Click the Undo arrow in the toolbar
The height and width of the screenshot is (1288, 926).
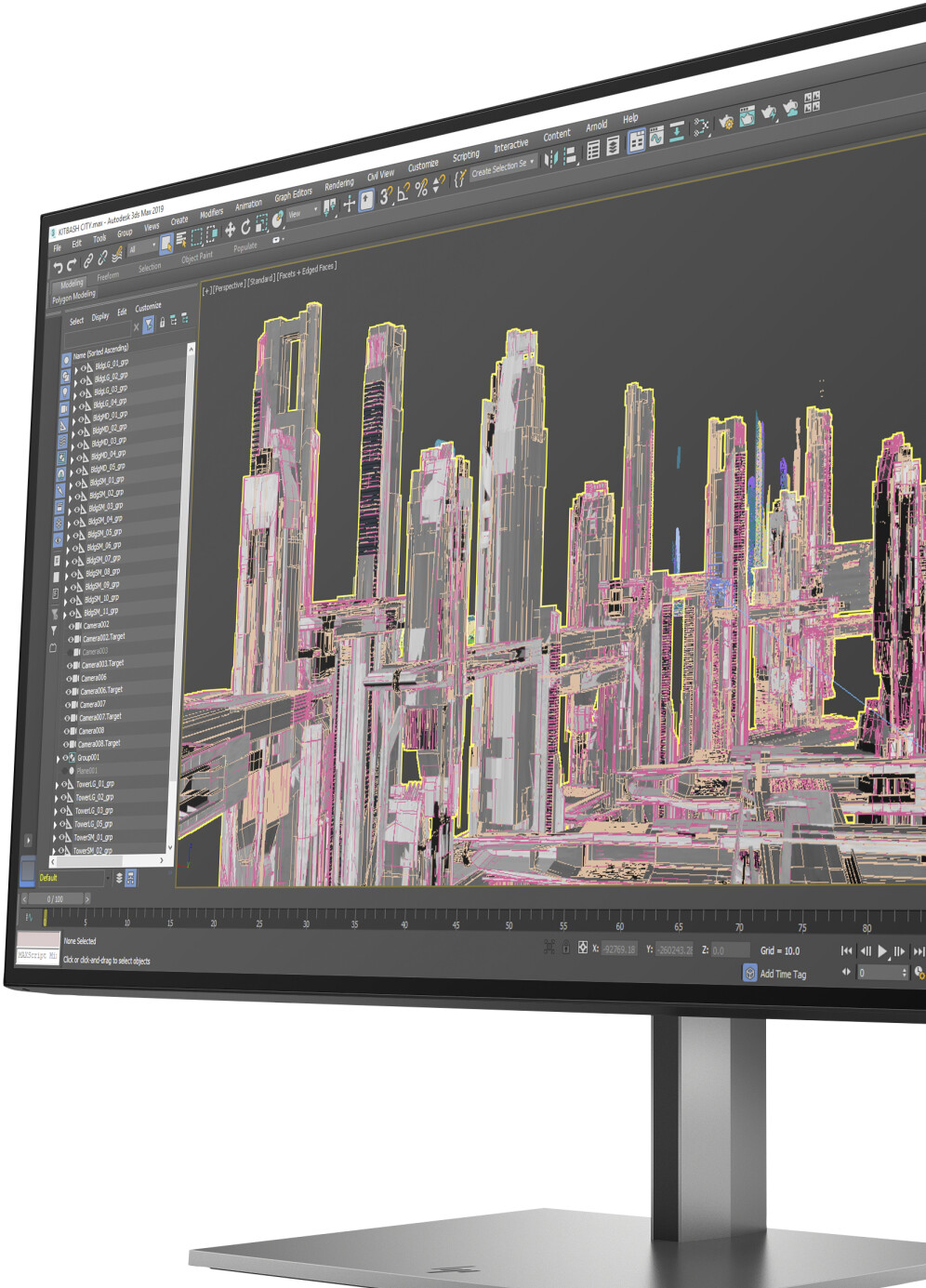tap(58, 268)
